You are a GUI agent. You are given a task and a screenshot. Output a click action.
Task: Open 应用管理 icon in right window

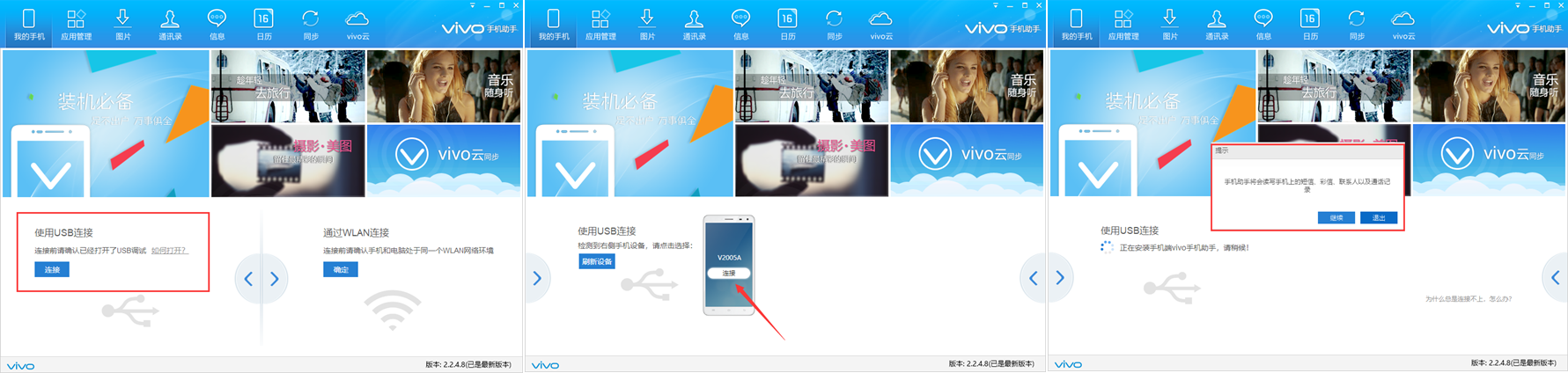1123,24
